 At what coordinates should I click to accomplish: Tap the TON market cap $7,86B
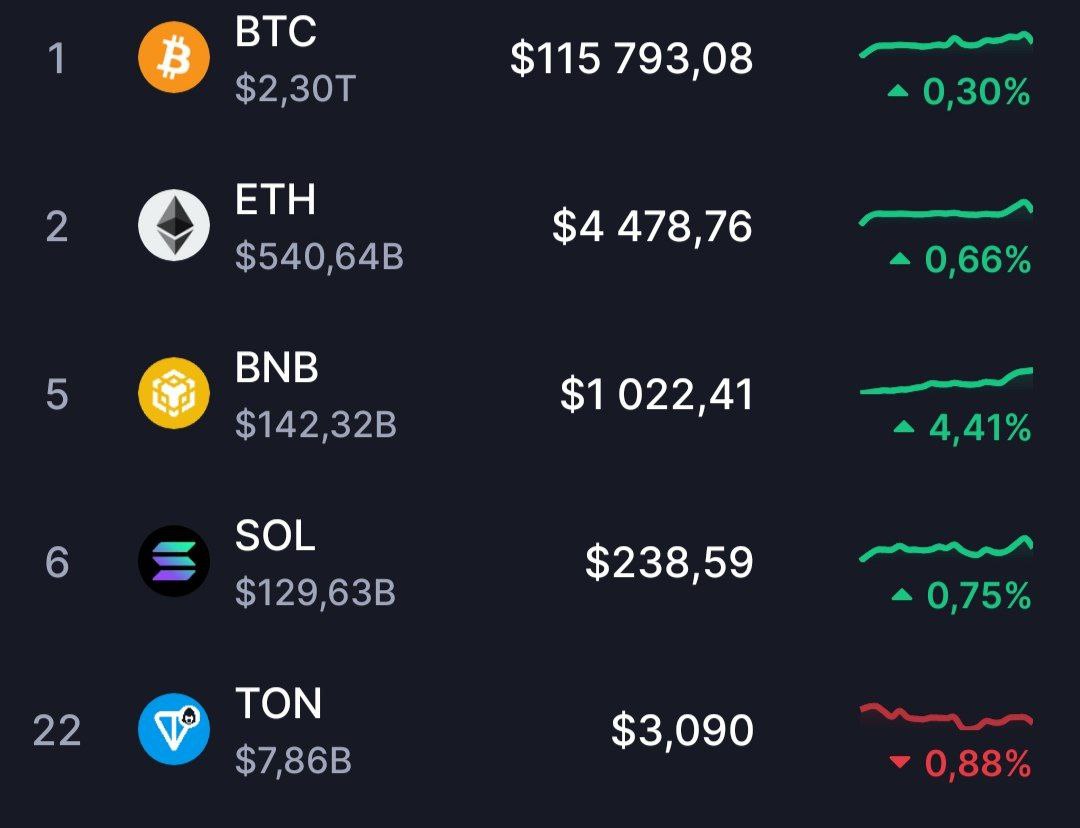[x=293, y=762]
